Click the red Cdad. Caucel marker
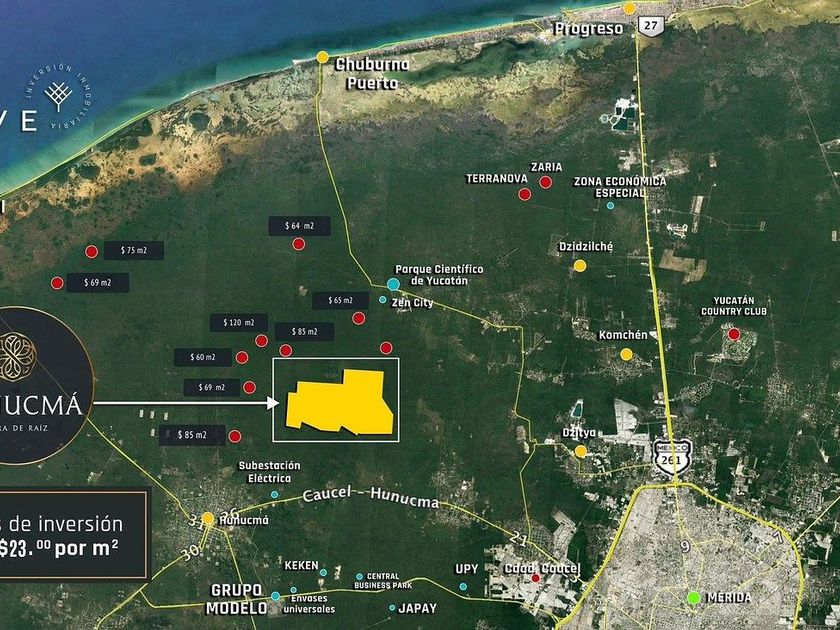Image resolution: width=840 pixels, height=630 pixels. 535,578
